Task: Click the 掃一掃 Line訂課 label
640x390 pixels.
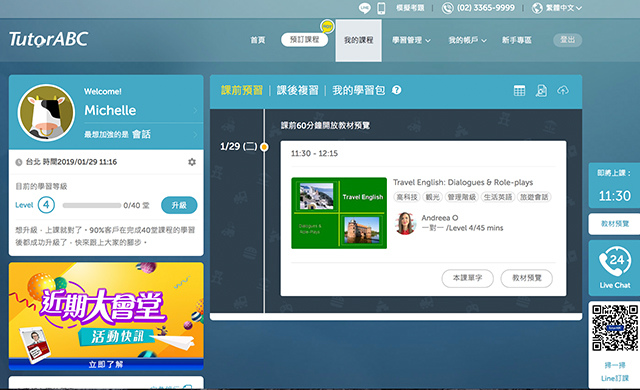Action: tap(615, 372)
